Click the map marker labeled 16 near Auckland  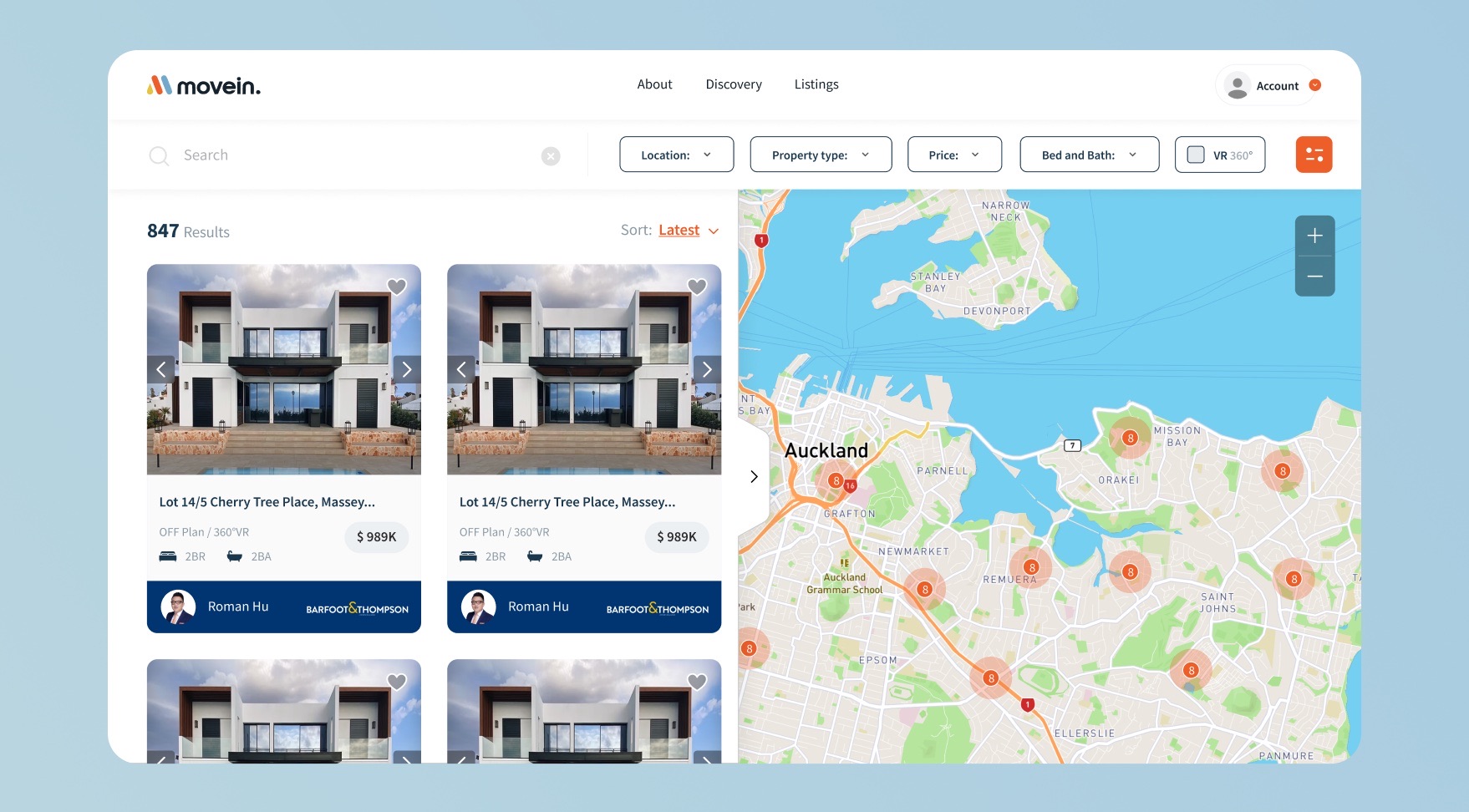click(850, 485)
